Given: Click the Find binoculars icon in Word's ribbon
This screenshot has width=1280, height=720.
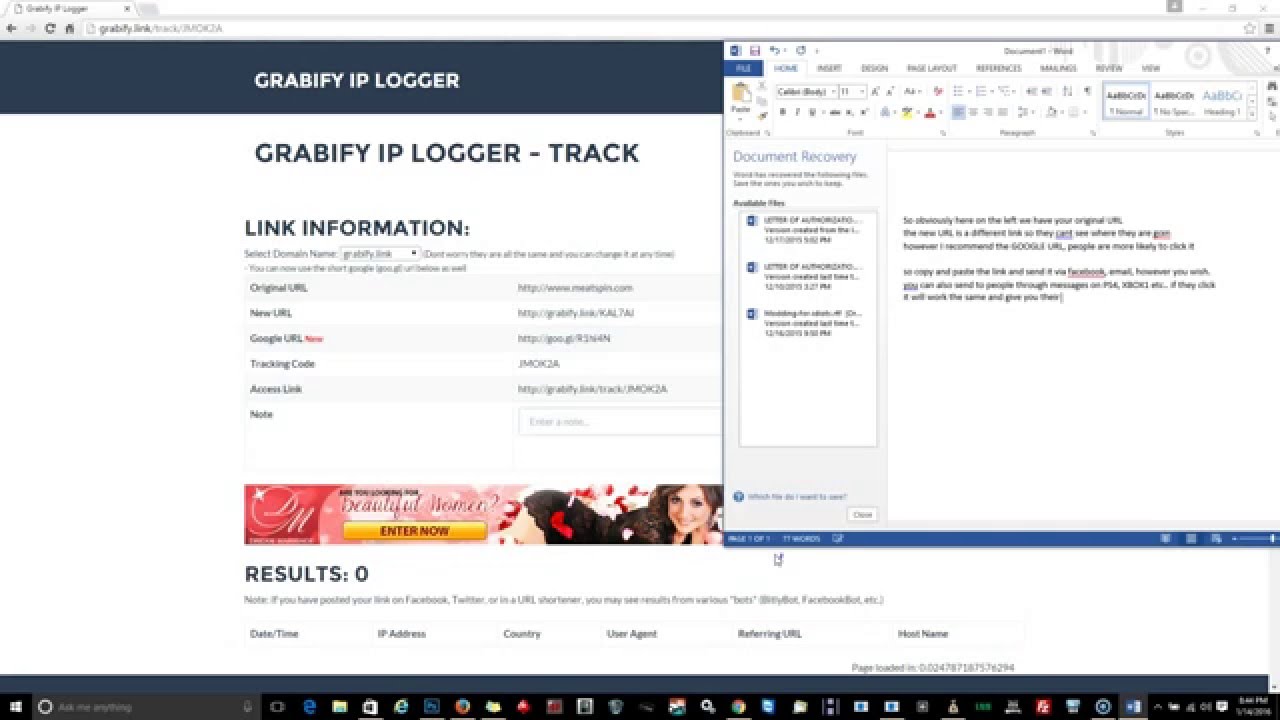Looking at the screenshot, I should (x=1272, y=86).
